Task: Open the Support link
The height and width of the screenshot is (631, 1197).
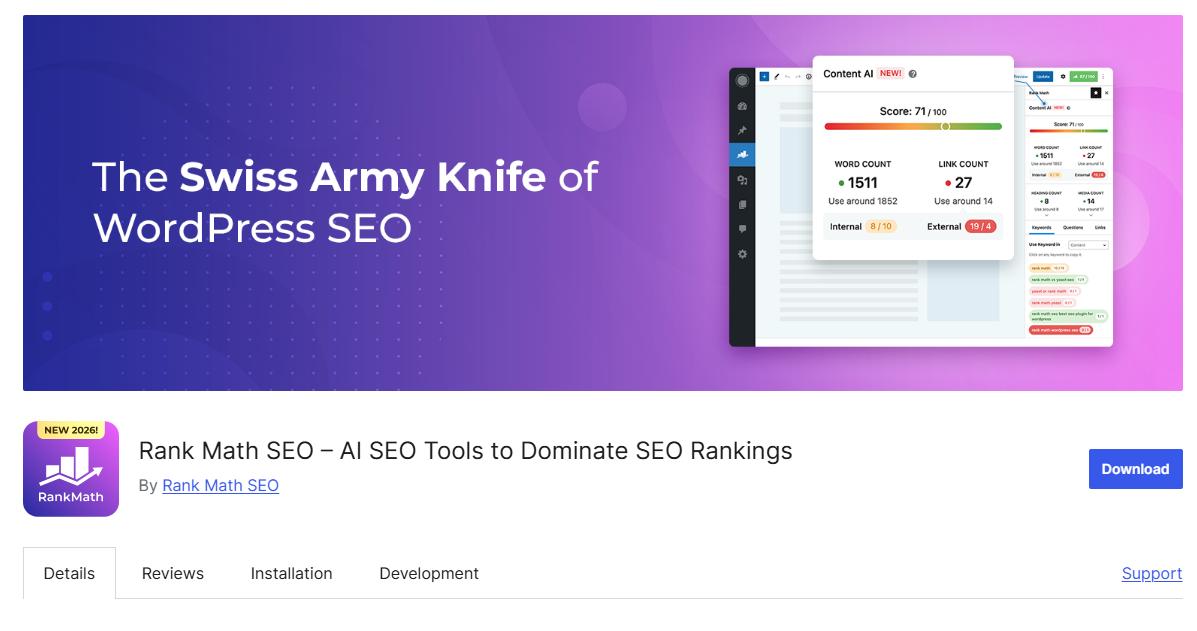Action: [1151, 573]
